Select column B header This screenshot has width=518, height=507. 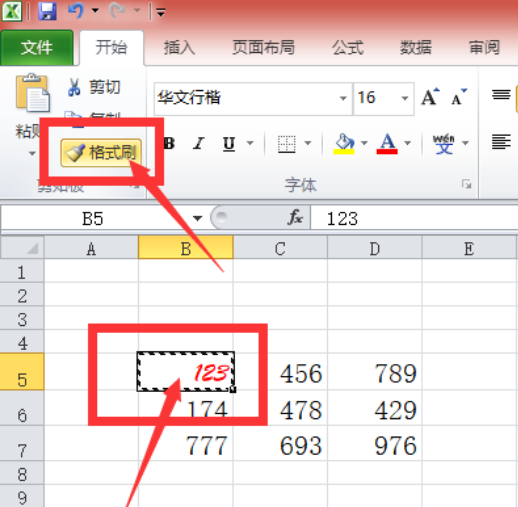tap(186, 248)
